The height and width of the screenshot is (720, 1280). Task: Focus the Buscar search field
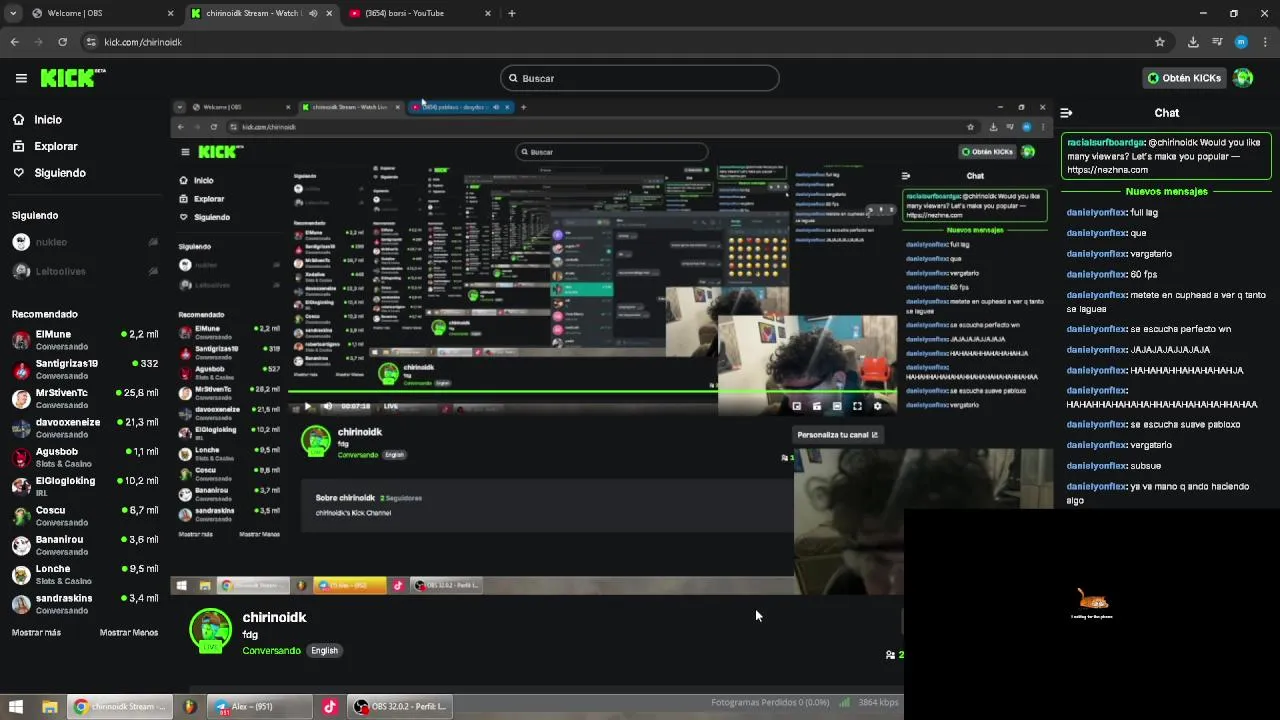639,78
